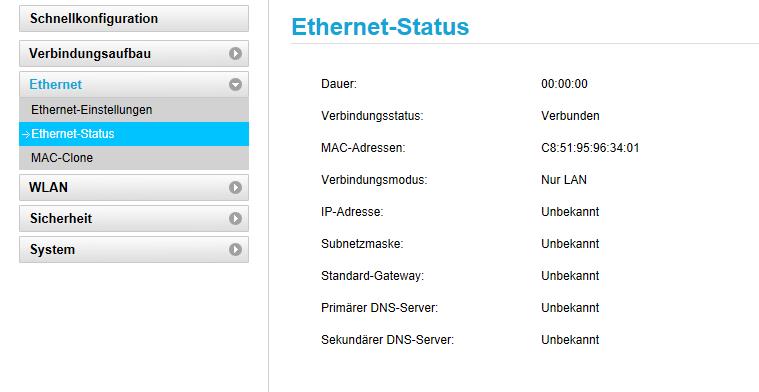Click the Nur LAN connection mode value
759x392 pixels.
(x=564, y=180)
